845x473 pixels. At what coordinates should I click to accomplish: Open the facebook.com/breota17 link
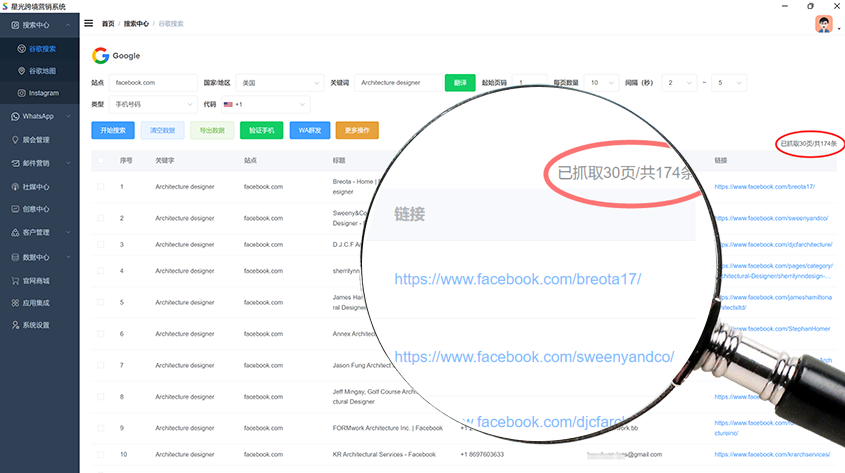tap(764, 186)
